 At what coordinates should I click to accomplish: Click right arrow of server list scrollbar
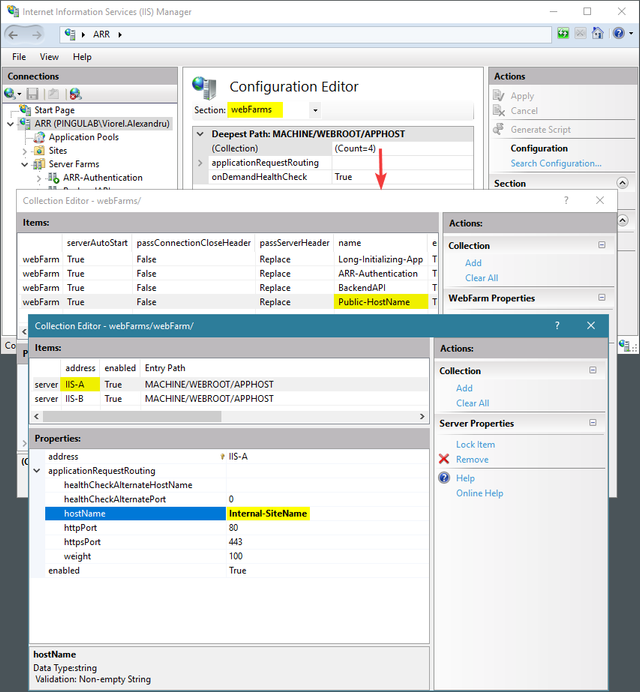[x=422, y=416]
